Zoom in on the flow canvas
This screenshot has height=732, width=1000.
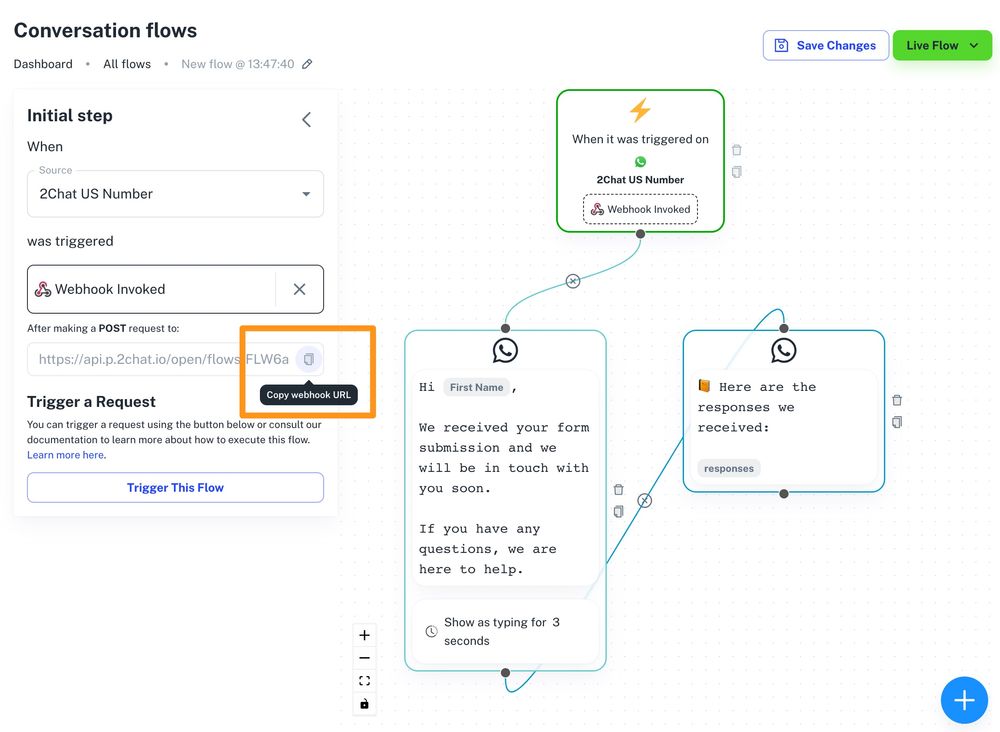point(364,635)
